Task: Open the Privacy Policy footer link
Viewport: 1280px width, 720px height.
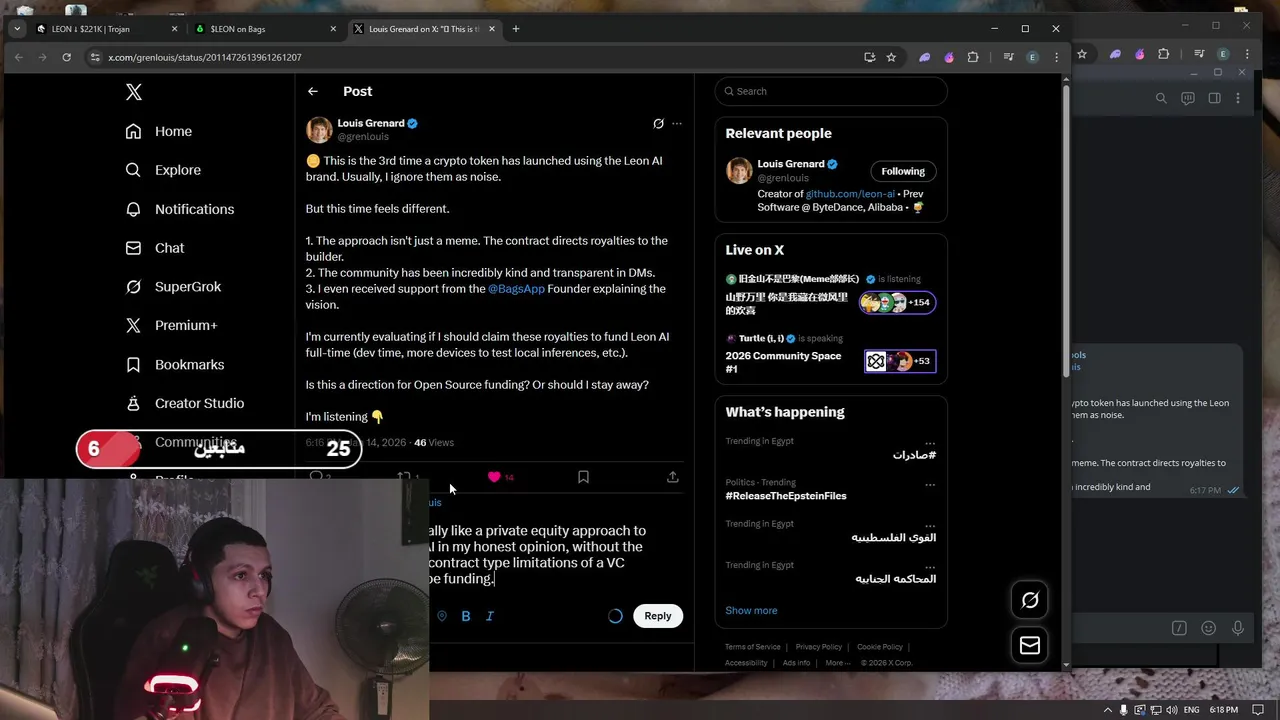Action: (819, 647)
